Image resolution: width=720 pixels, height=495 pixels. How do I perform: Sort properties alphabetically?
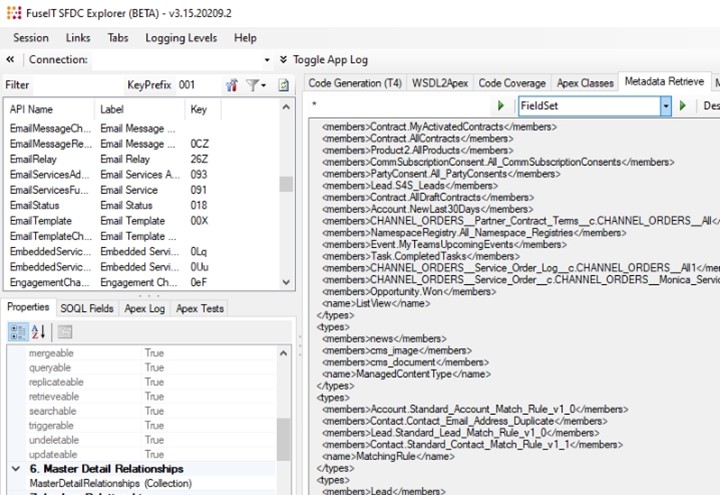point(39,332)
